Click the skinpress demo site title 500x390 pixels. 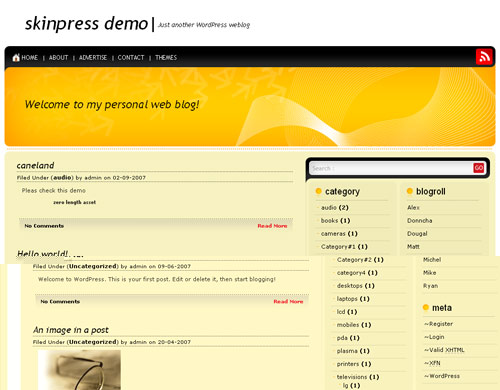pyautogui.click(x=86, y=24)
